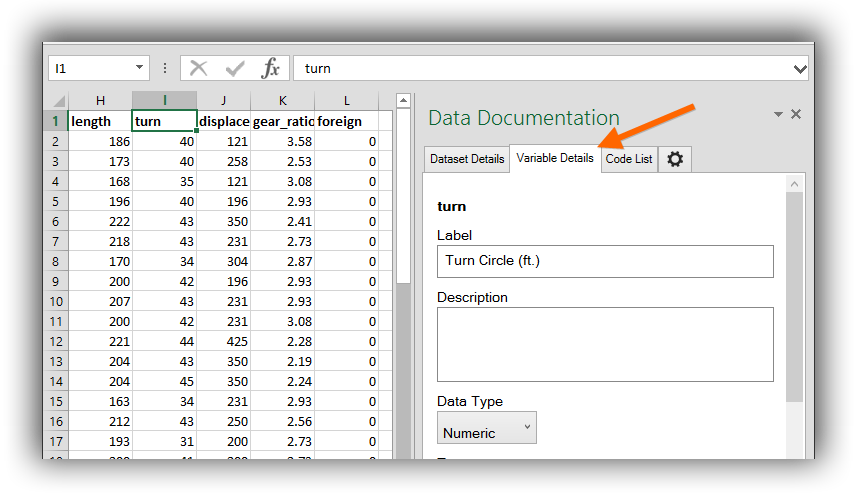Image resolution: width=857 pixels, height=501 pixels.
Task: Click the gear ratio cell with value 2.41
Action: click(283, 221)
